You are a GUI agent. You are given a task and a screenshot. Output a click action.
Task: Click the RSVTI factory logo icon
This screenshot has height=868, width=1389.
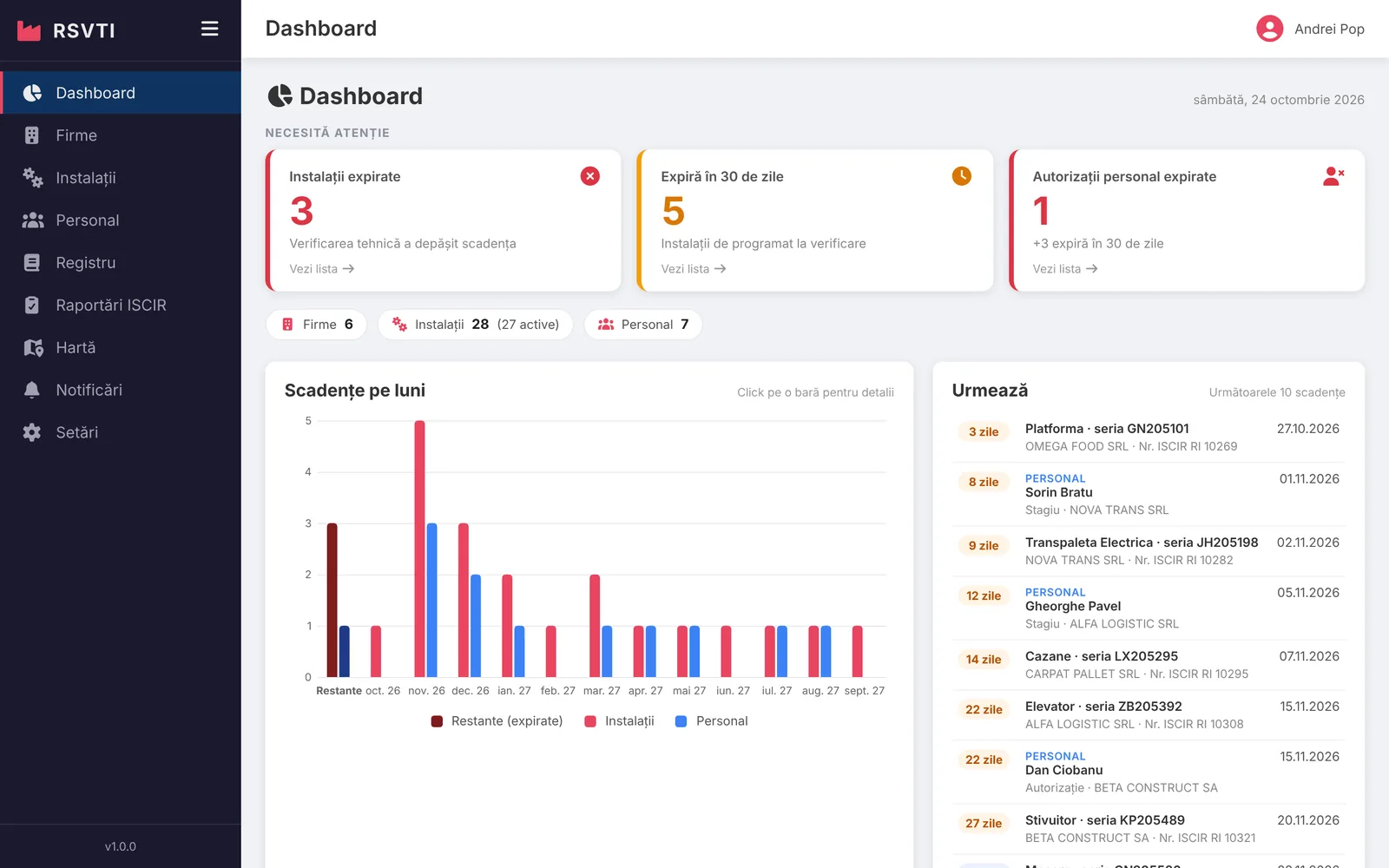point(29,30)
